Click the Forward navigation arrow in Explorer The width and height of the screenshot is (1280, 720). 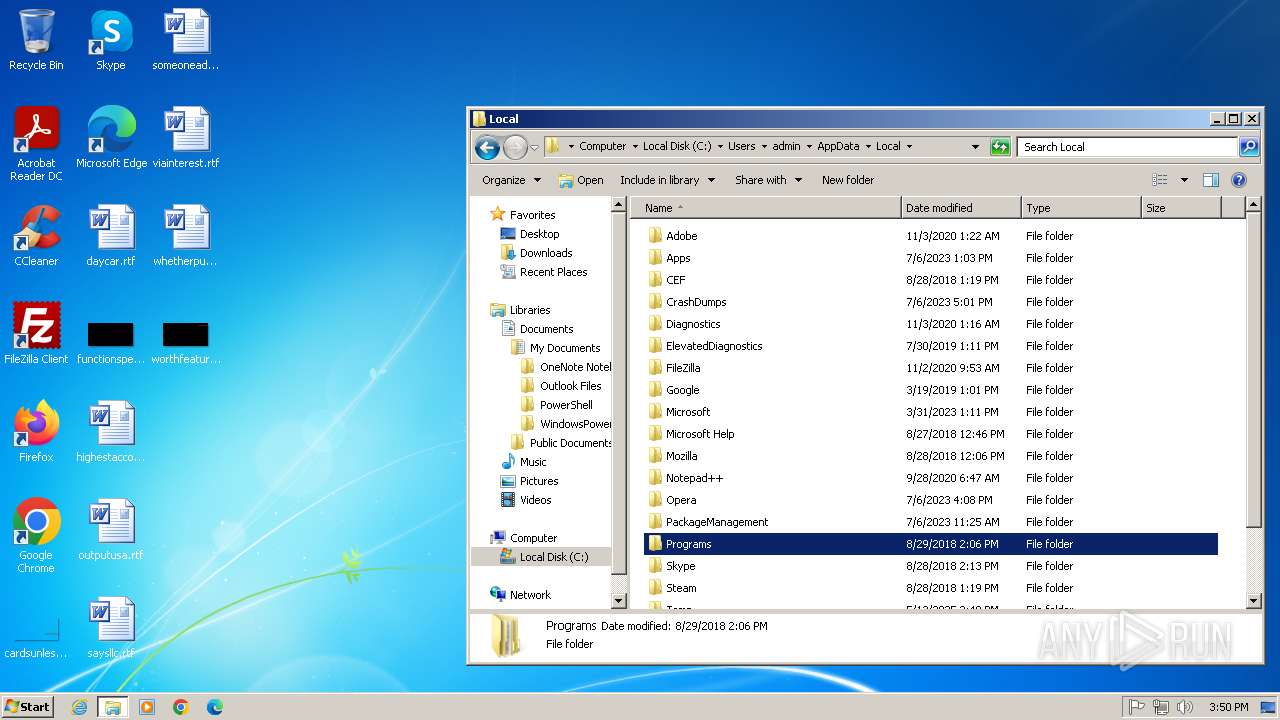click(x=515, y=148)
